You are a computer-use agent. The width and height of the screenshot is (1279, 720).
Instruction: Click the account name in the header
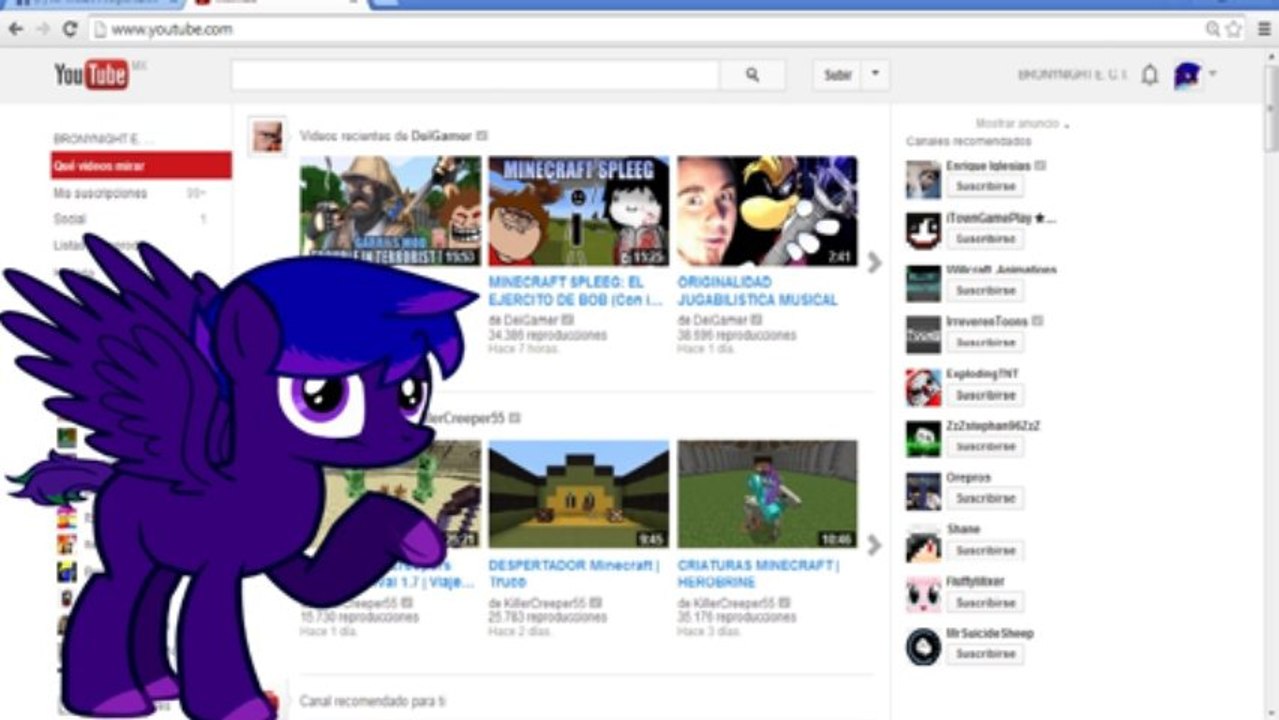1072,75
